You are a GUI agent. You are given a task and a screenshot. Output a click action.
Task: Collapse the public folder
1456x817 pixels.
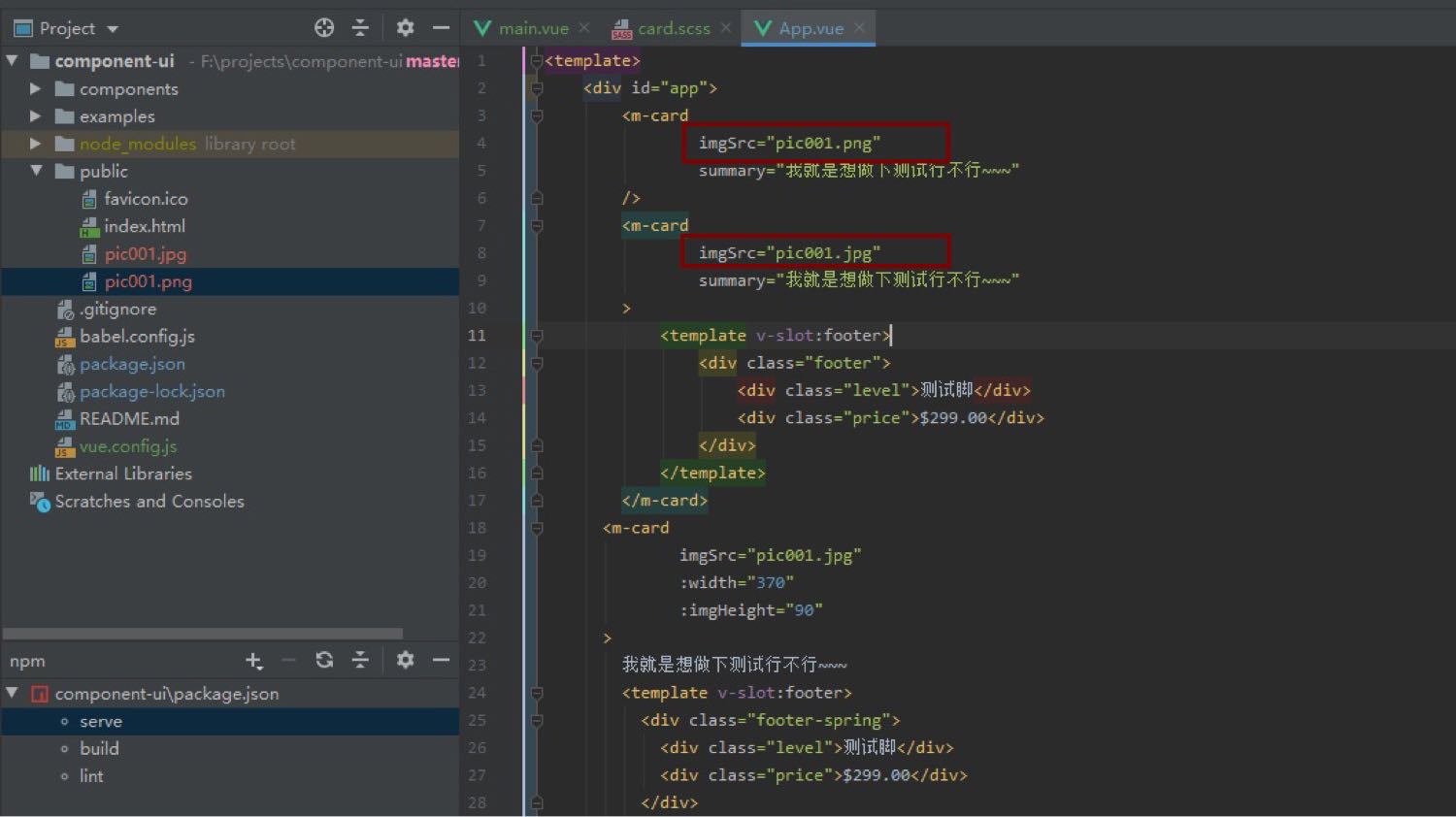(x=36, y=171)
